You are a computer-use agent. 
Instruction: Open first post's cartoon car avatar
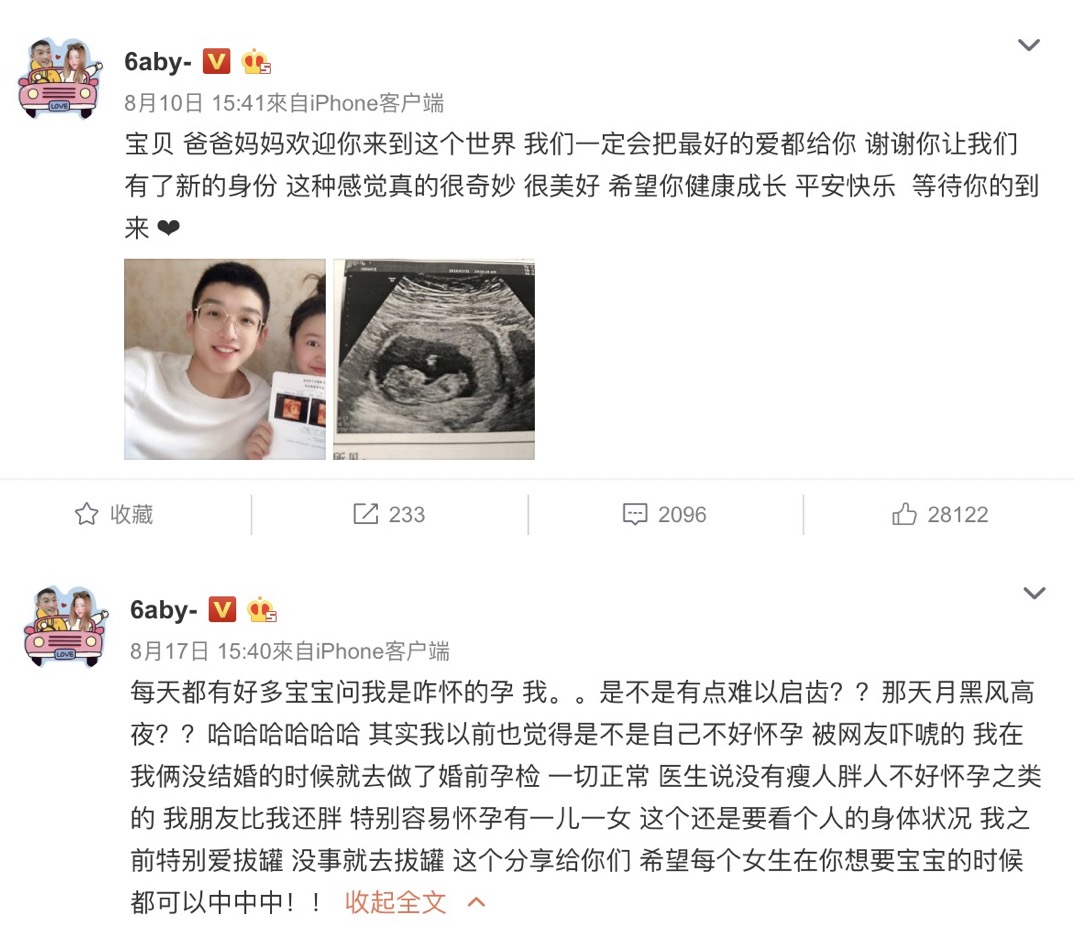(x=60, y=78)
